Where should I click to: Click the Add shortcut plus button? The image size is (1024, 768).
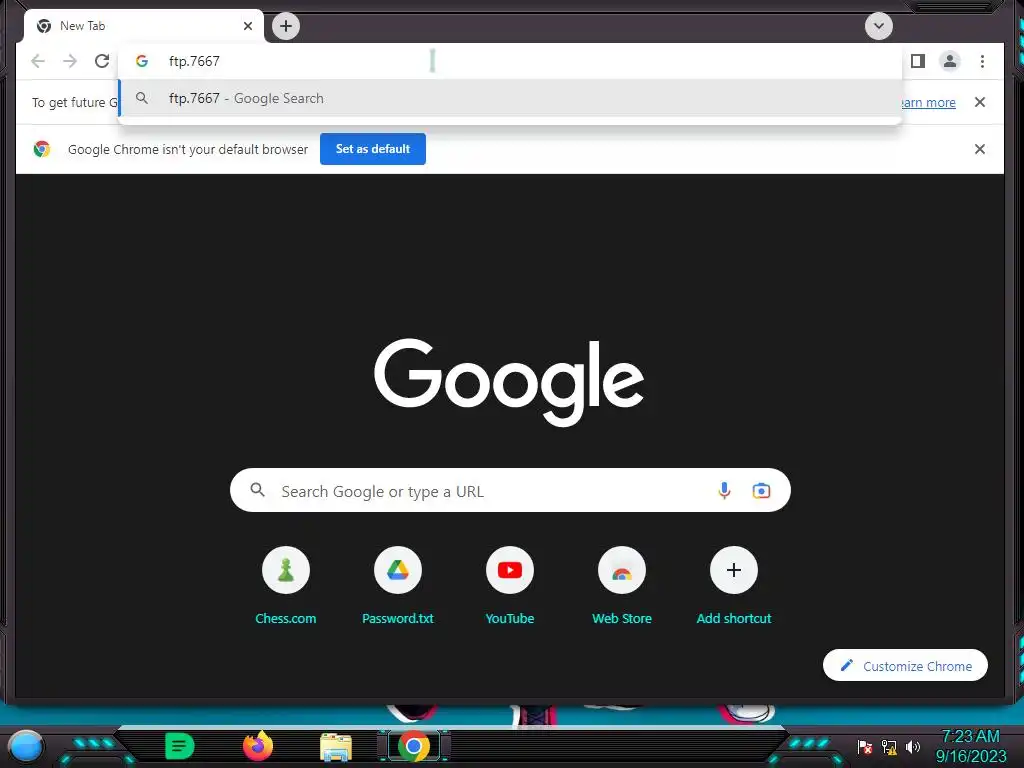point(734,570)
